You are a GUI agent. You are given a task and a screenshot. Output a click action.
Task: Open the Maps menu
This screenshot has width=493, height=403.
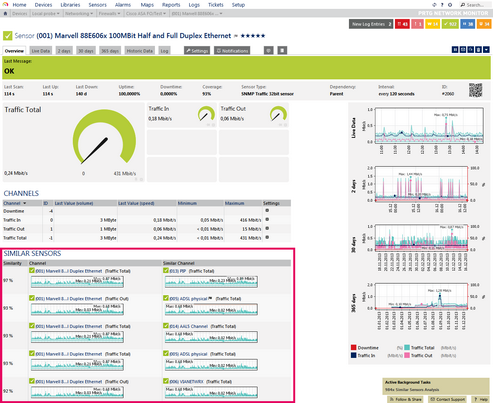tap(147, 5)
